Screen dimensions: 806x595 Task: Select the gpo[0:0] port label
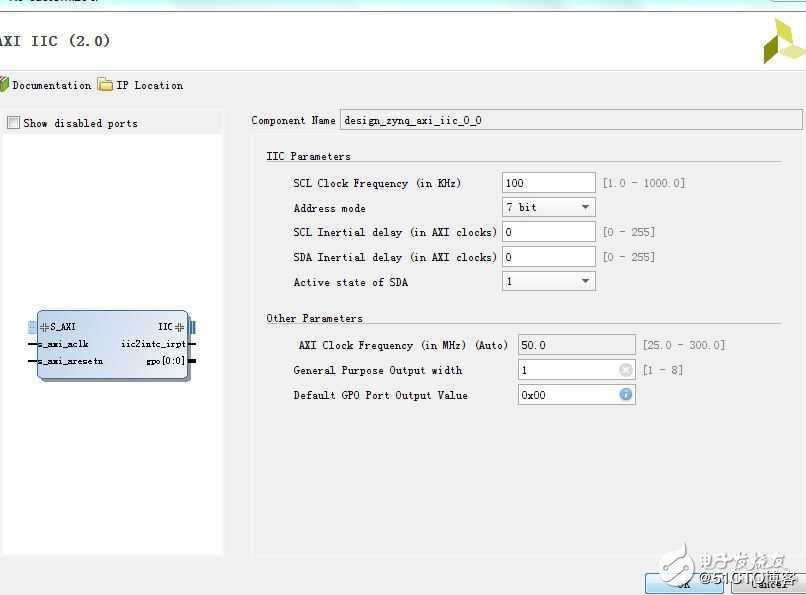click(x=166, y=361)
